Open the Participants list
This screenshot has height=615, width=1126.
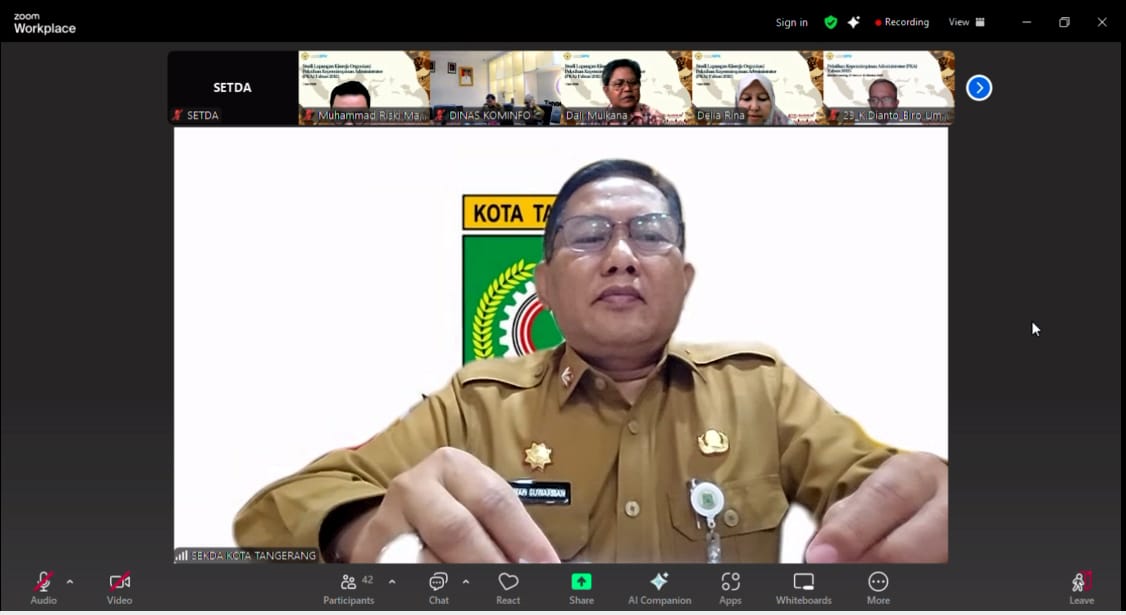click(349, 588)
